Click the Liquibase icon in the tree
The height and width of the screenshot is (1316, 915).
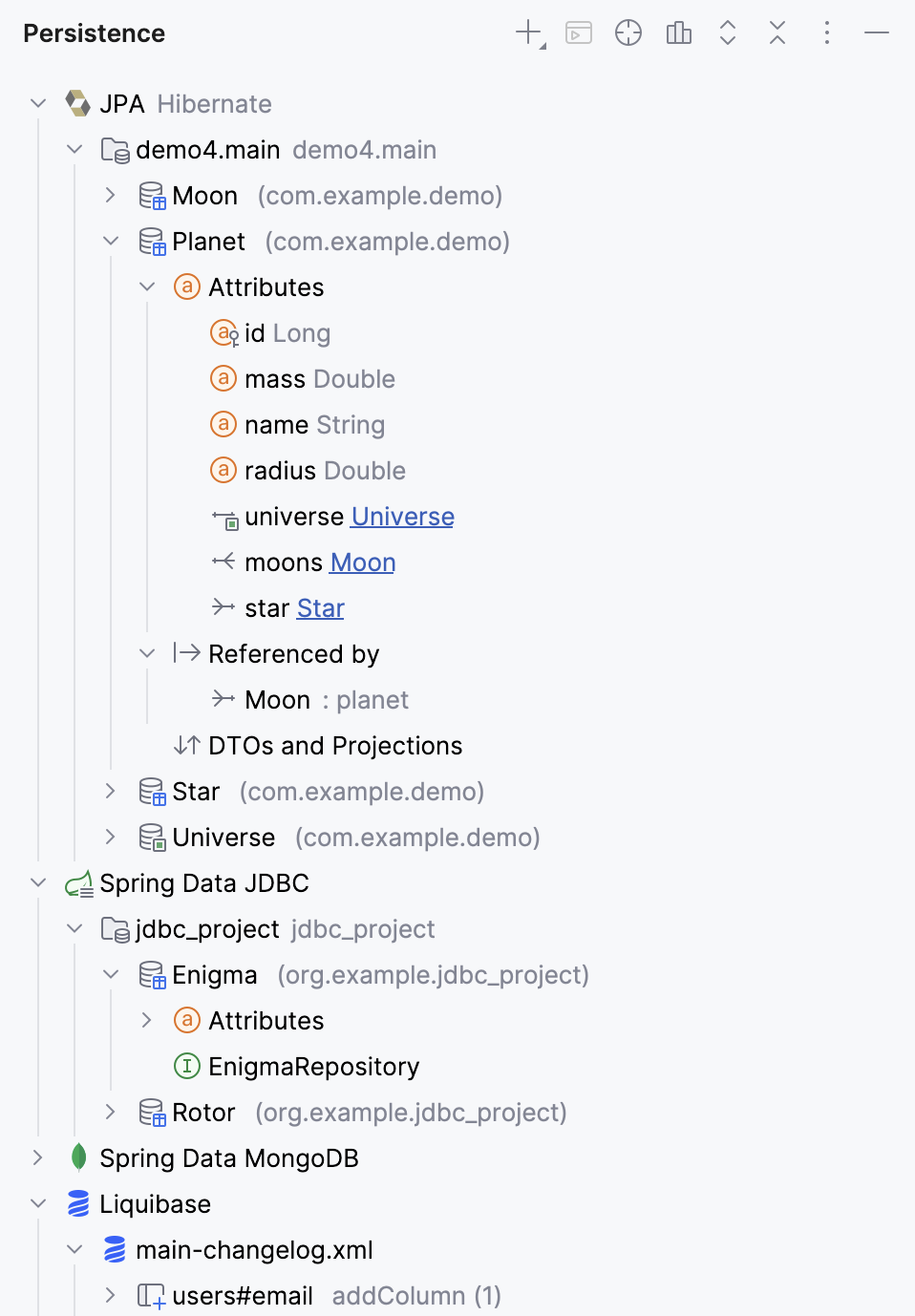[x=79, y=1203]
